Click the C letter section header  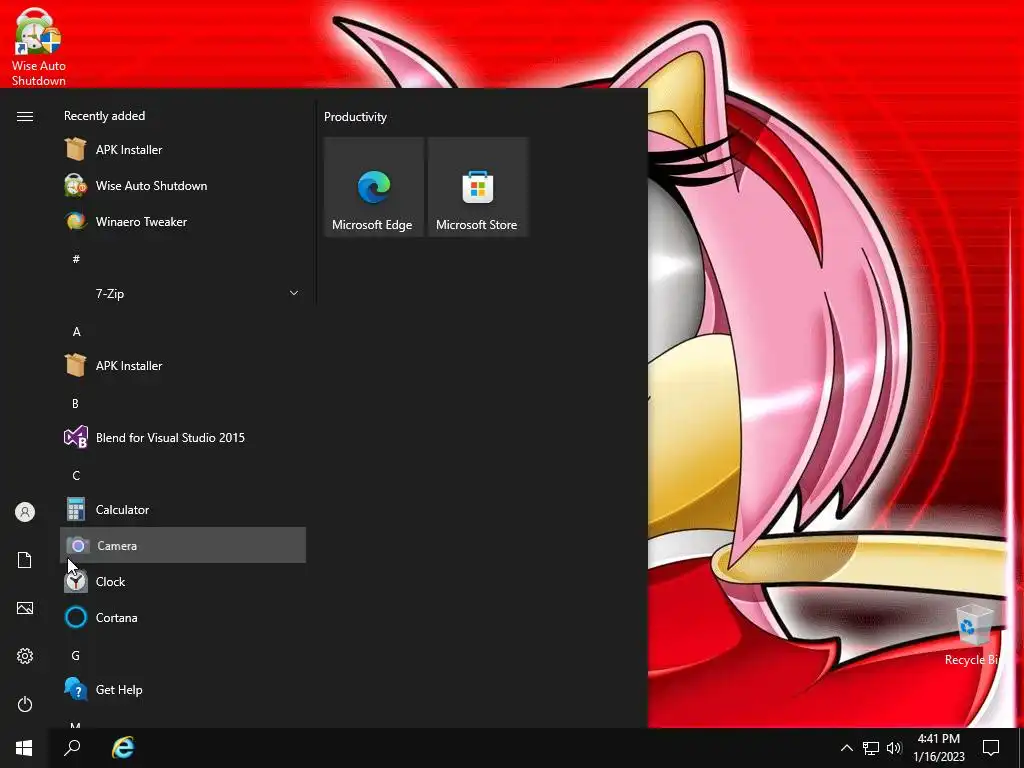pos(76,475)
